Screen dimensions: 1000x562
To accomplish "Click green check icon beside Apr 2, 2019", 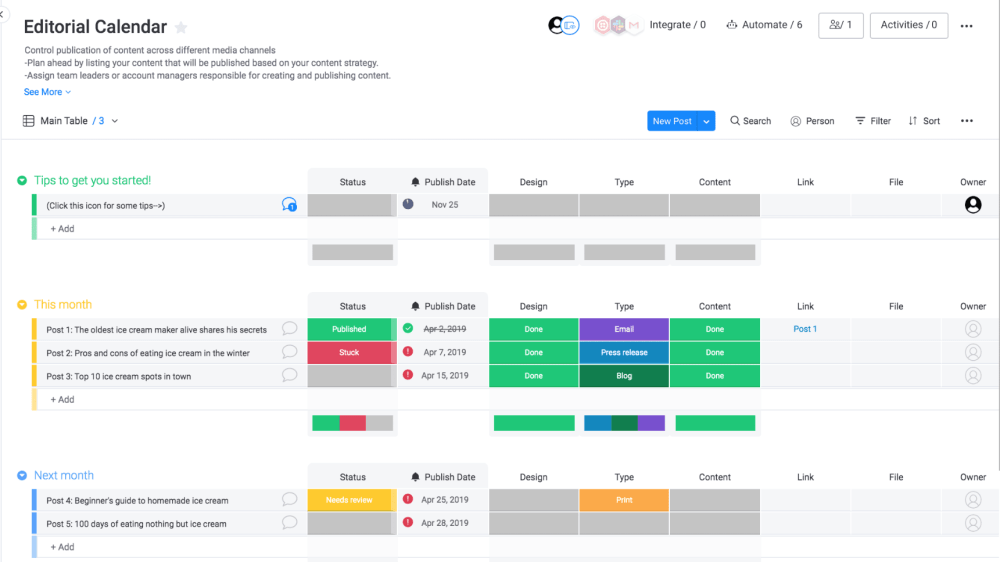I will click(x=408, y=329).
